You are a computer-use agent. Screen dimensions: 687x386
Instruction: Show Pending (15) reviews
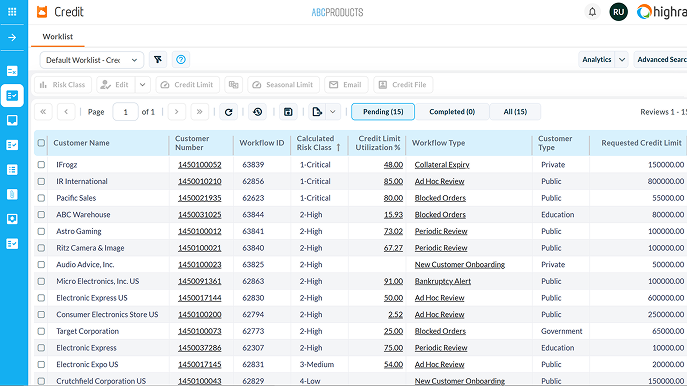pyautogui.click(x=383, y=112)
